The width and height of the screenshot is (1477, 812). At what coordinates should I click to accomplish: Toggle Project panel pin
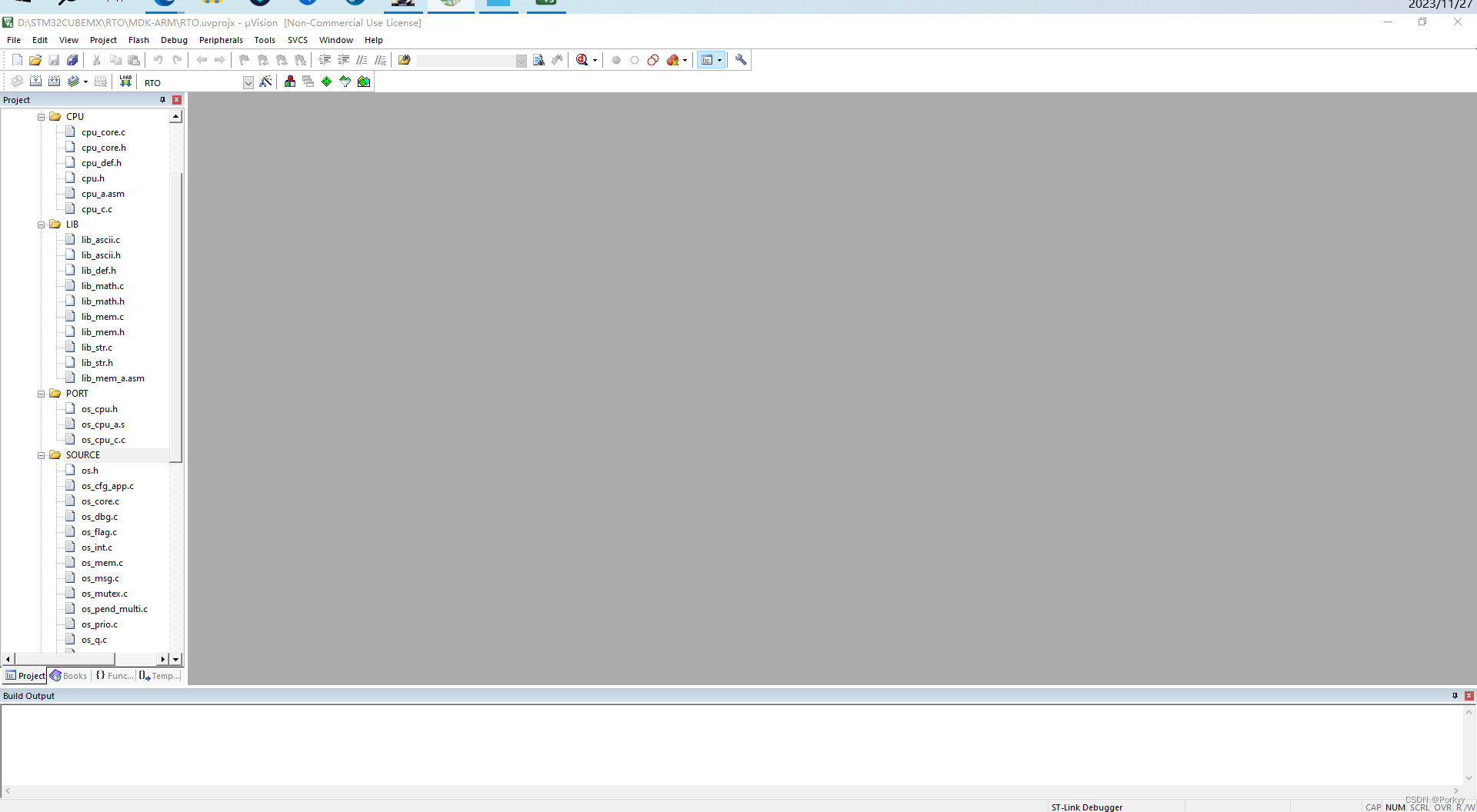(162, 100)
